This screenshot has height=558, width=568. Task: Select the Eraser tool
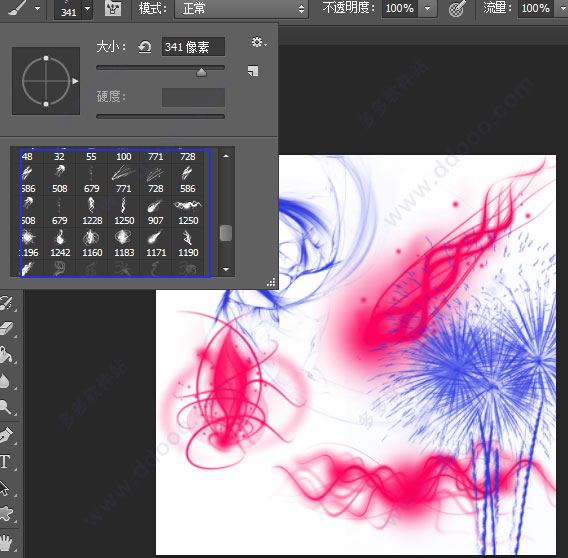(x=7, y=328)
